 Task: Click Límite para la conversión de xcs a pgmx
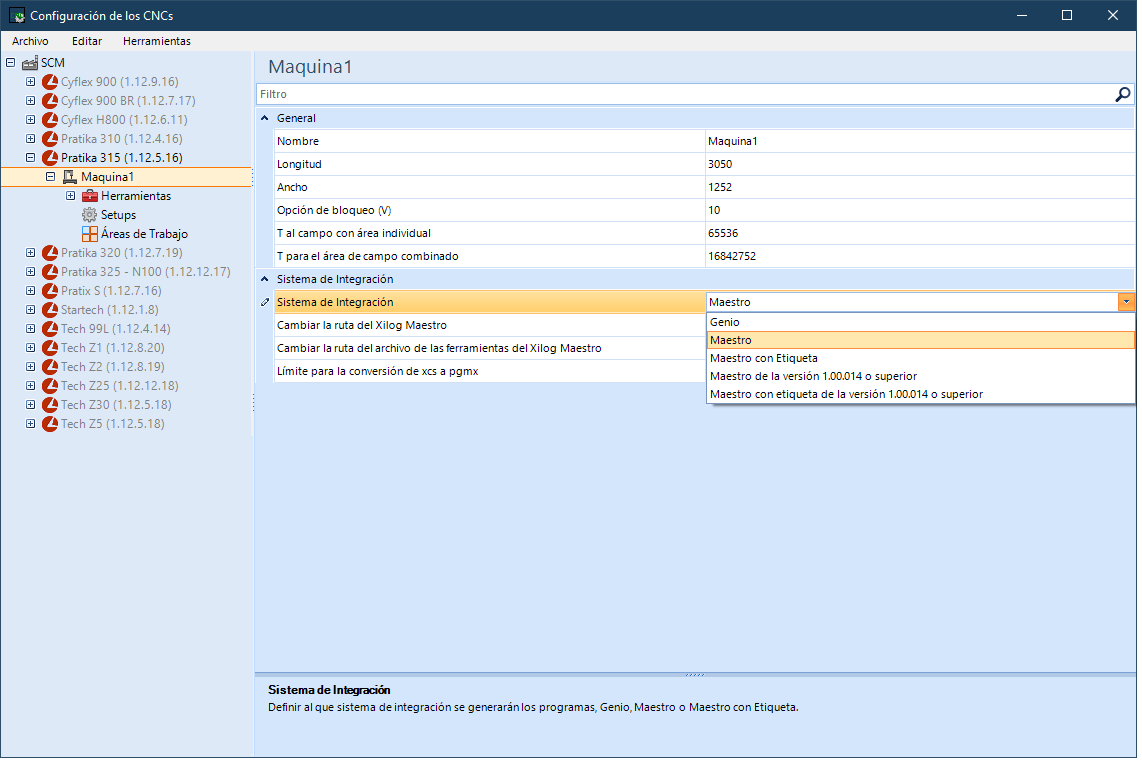pyautogui.click(x=490, y=372)
